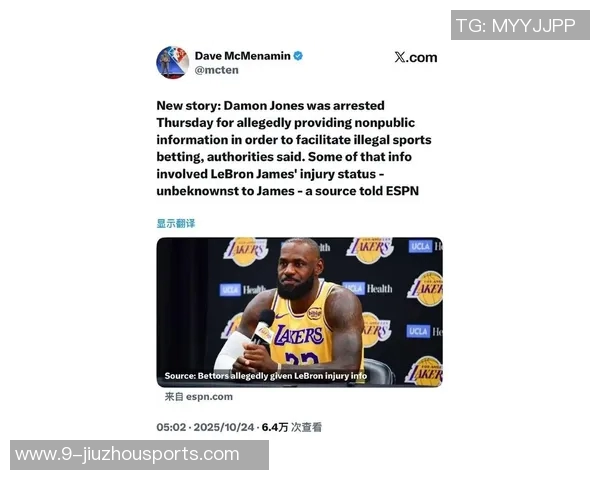Click the X logo beside .com
Screen dimensions: 600x480
tap(400, 57)
